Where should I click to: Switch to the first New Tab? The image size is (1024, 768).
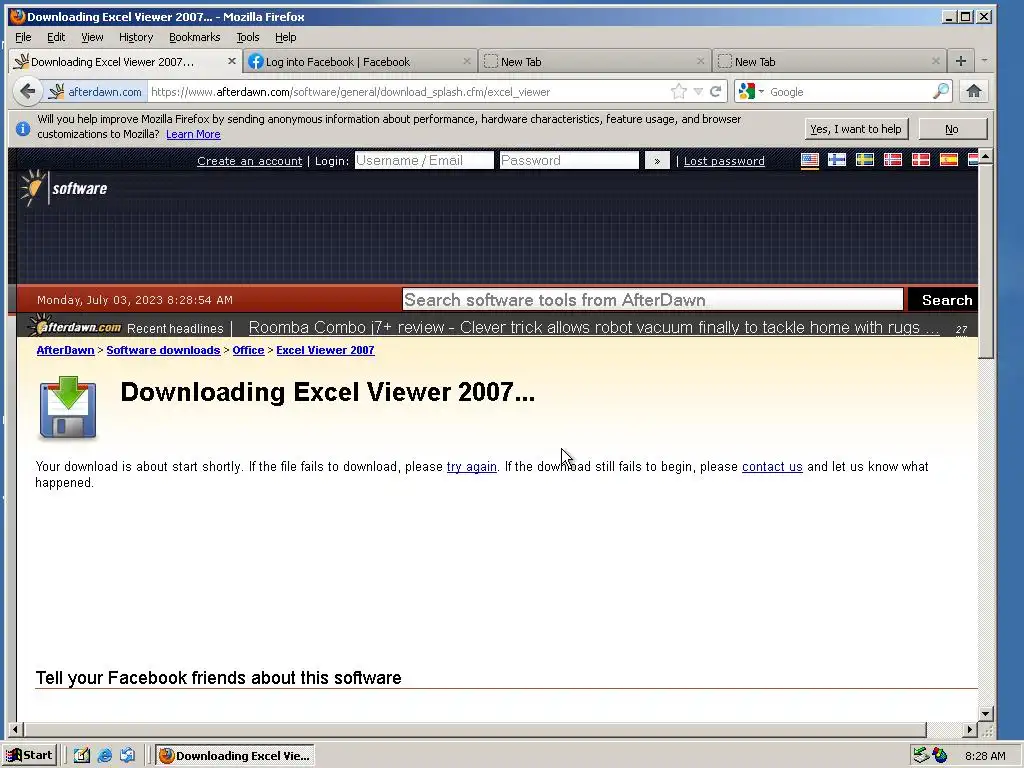click(593, 61)
